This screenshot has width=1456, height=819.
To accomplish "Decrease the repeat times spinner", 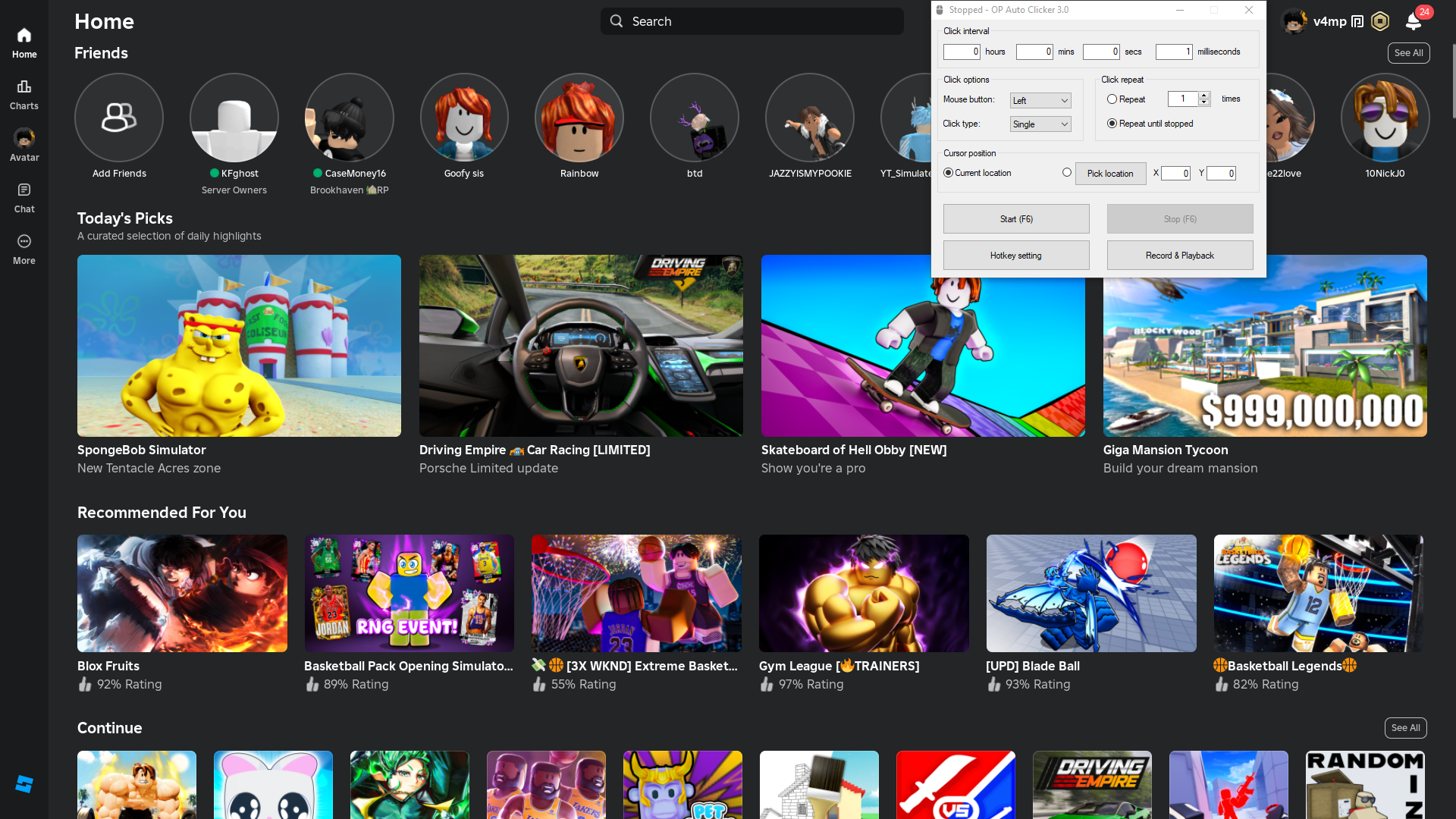I will click(1203, 102).
